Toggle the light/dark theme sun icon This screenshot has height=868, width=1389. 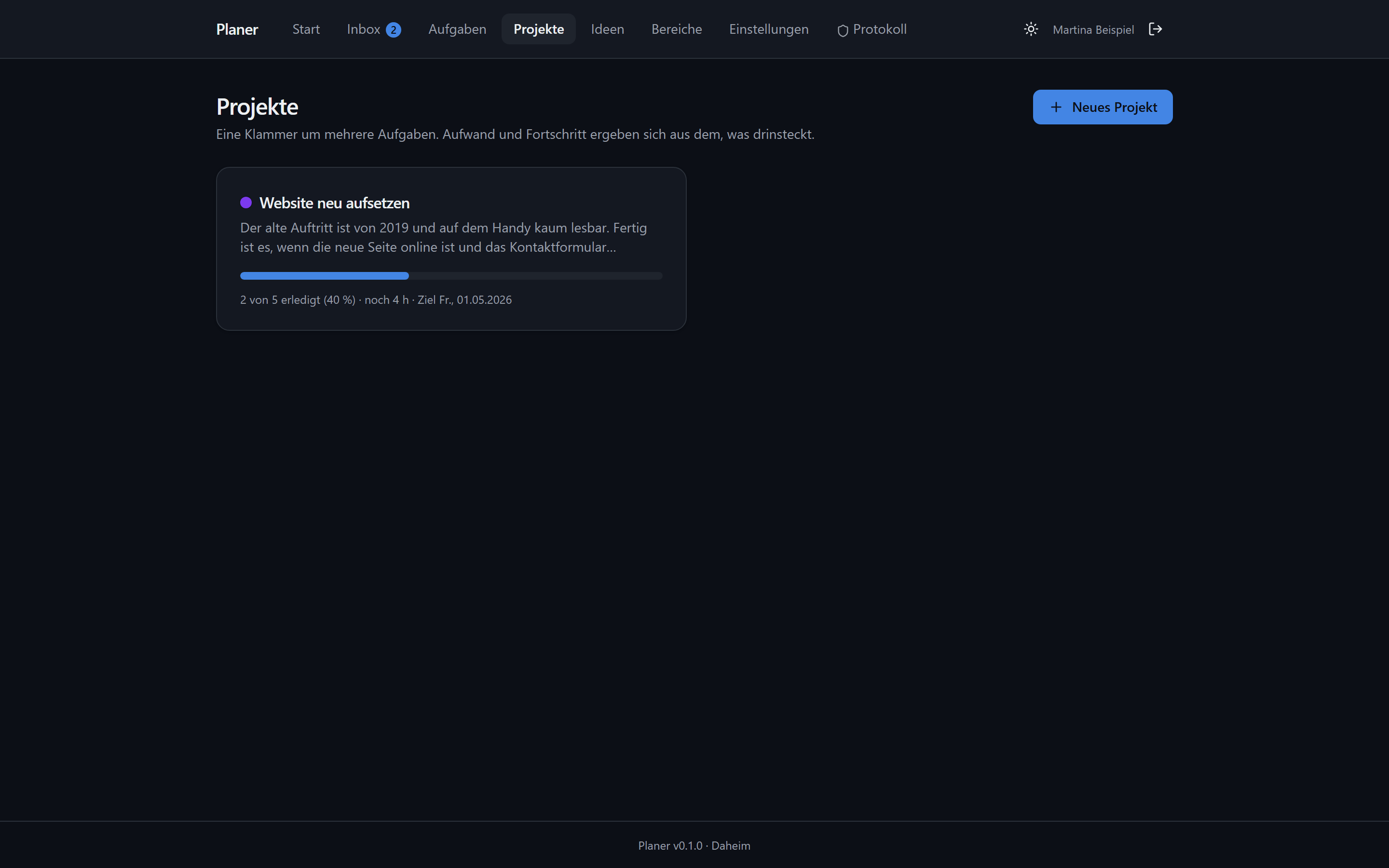1031,29
